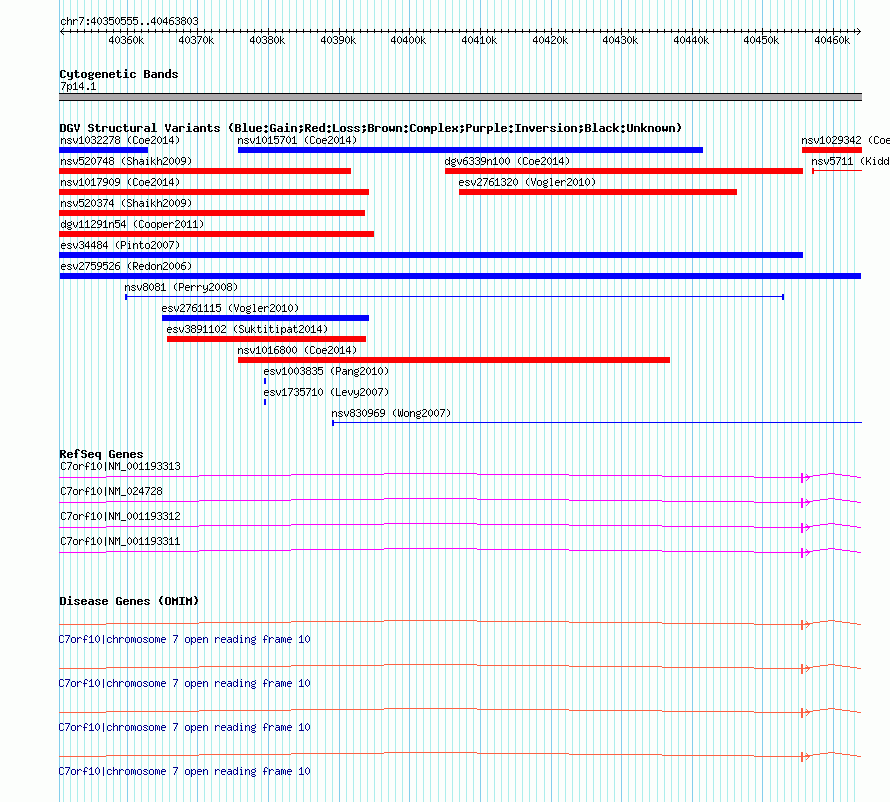Click the nsv1032278 (Coe2014) blue gain bar
Screen dimensions: 890x802
[x=103, y=150]
